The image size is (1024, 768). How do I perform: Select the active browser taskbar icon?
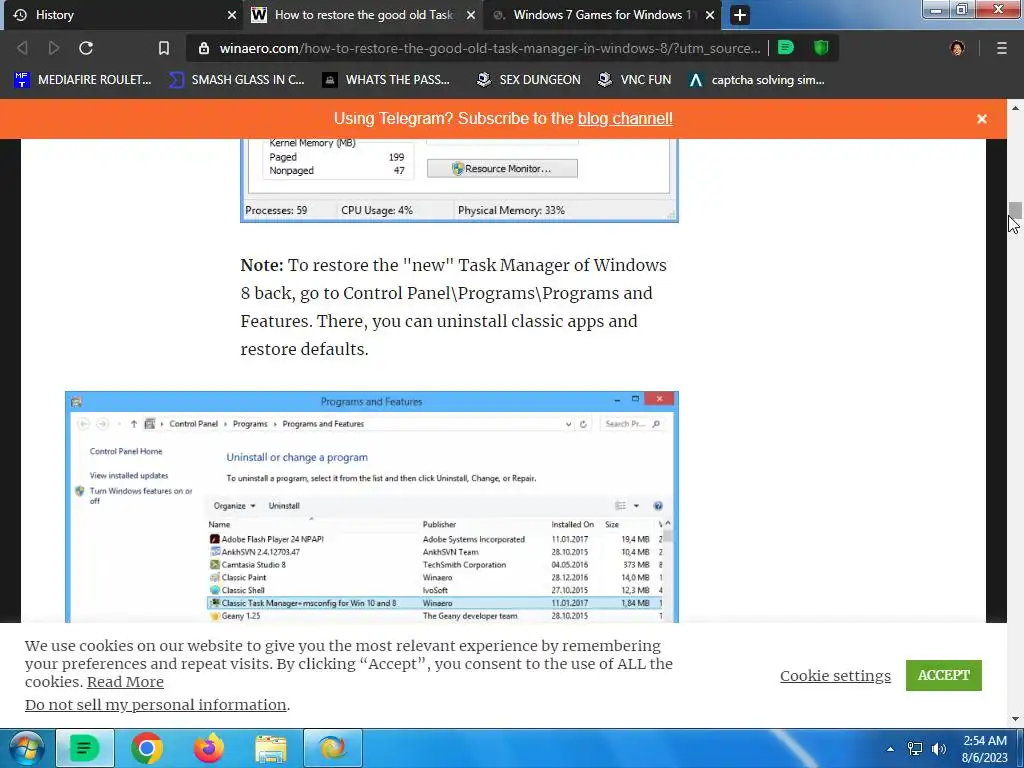tap(332, 748)
